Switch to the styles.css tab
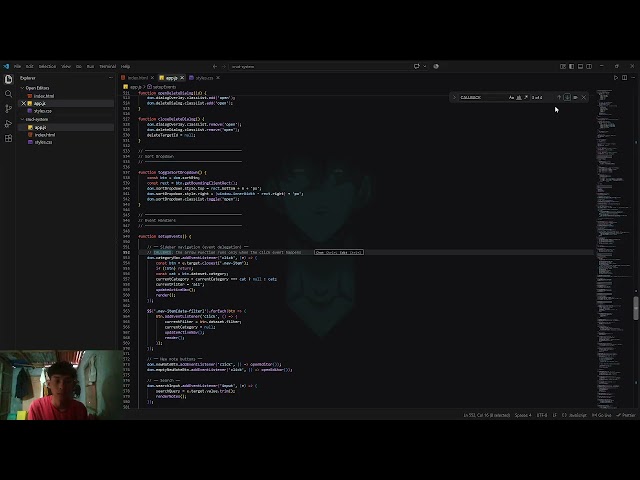This screenshot has width=640, height=480. (204, 78)
